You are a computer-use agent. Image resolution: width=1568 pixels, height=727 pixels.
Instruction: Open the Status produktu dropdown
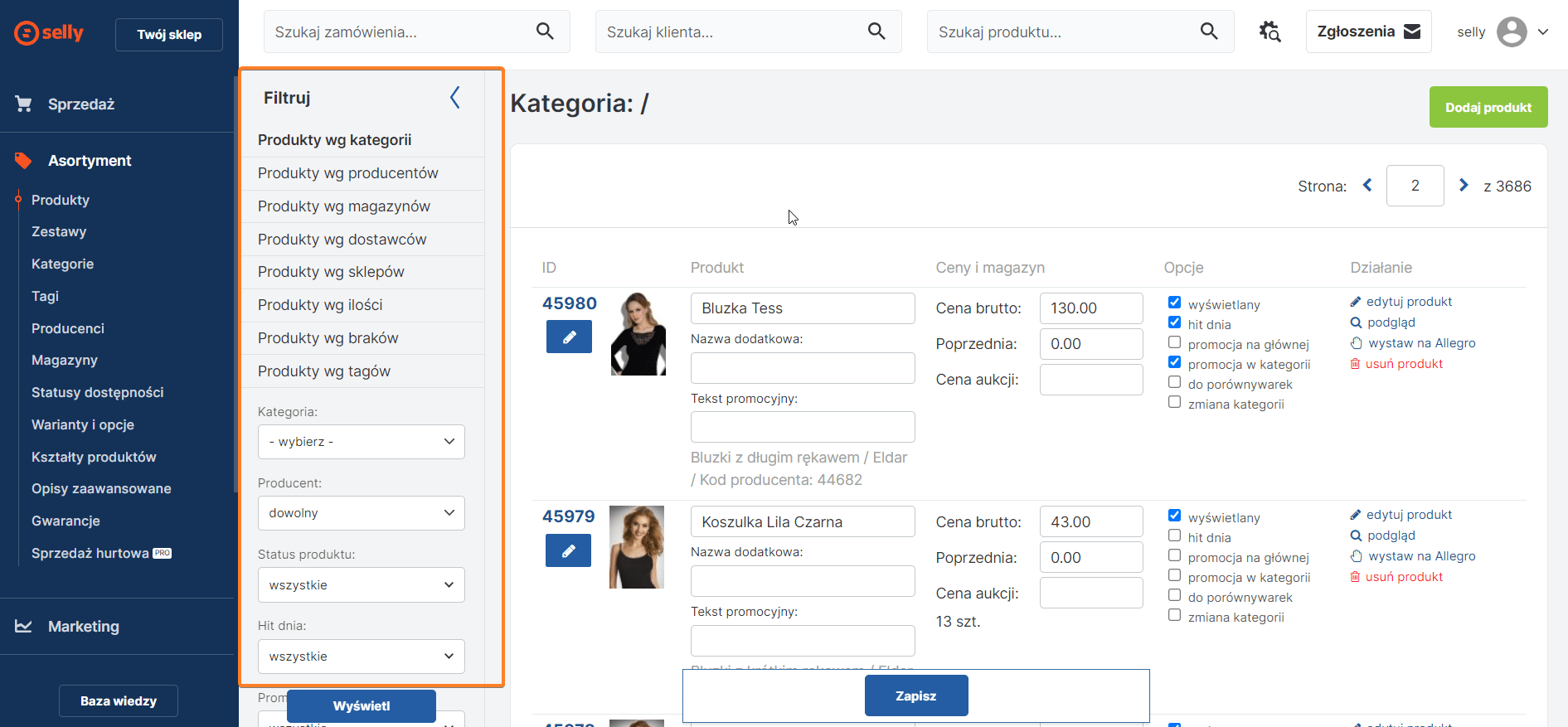pyautogui.click(x=362, y=585)
